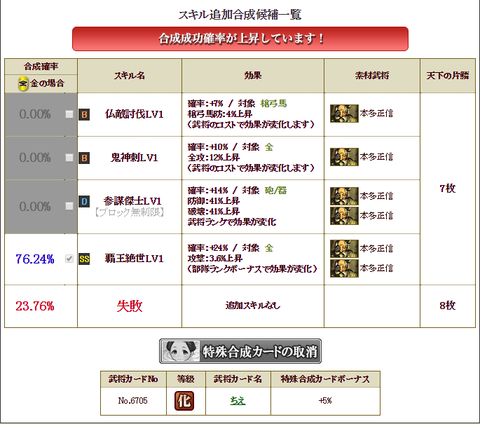The image size is (480, 424).
Task: Open second 本多正信 portrait in 参謀傑士LV1 row
Action: (x=344, y=216)
